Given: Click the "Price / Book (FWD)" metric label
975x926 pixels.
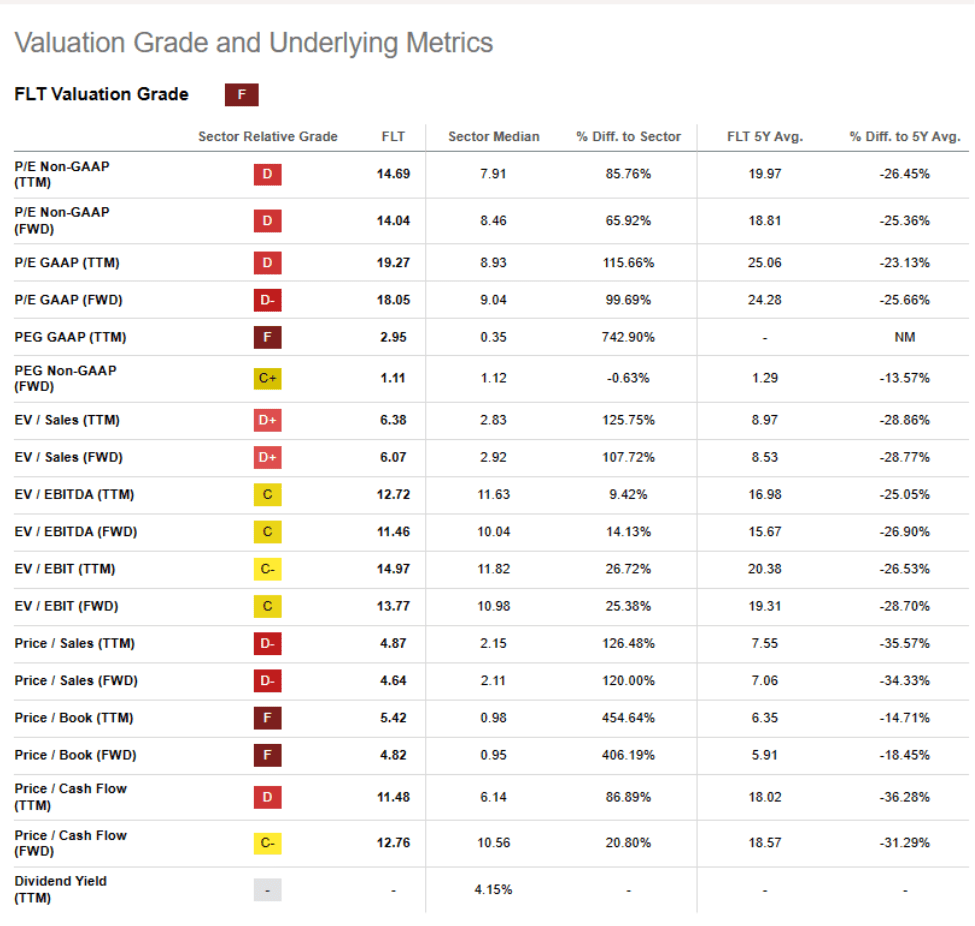Looking at the screenshot, I should [75, 755].
